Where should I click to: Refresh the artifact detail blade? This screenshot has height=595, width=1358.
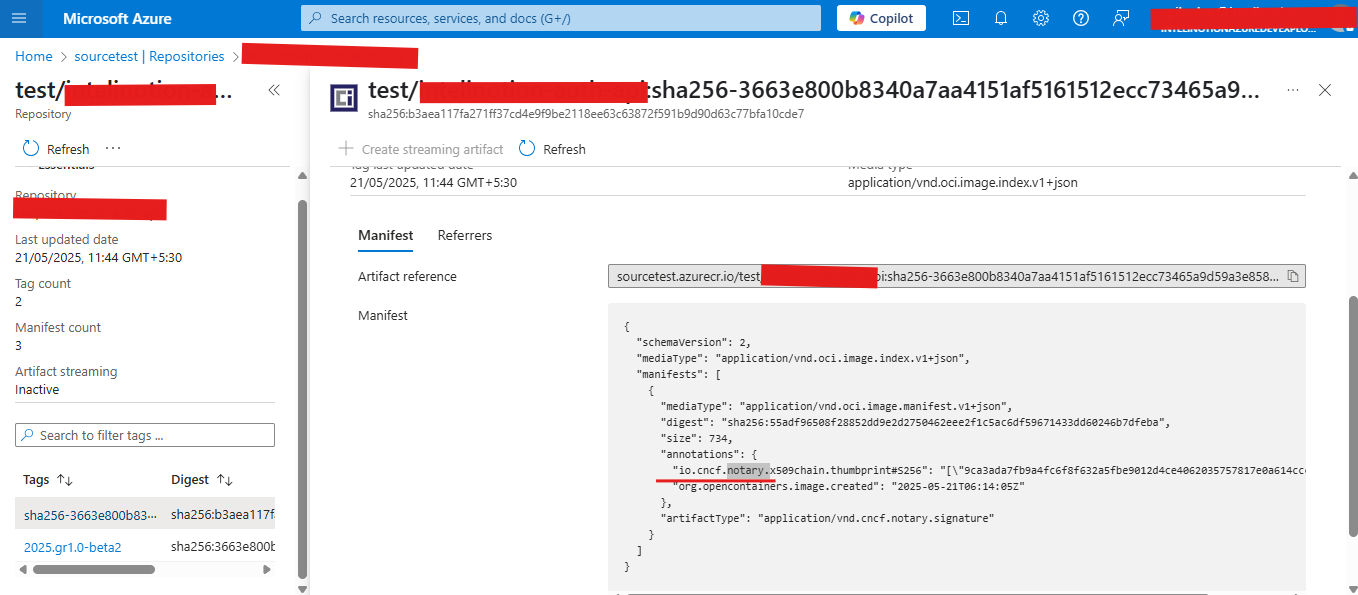click(552, 149)
